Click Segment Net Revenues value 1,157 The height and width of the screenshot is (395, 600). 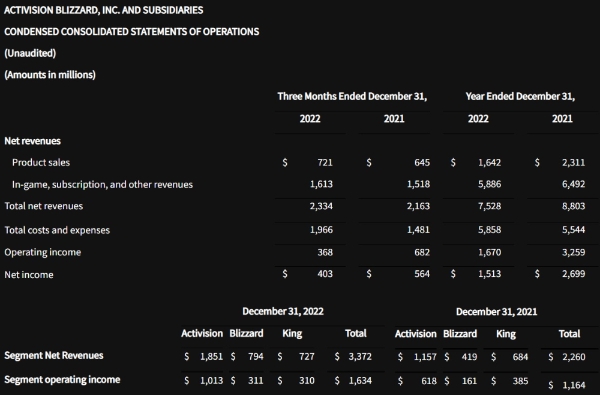point(425,357)
